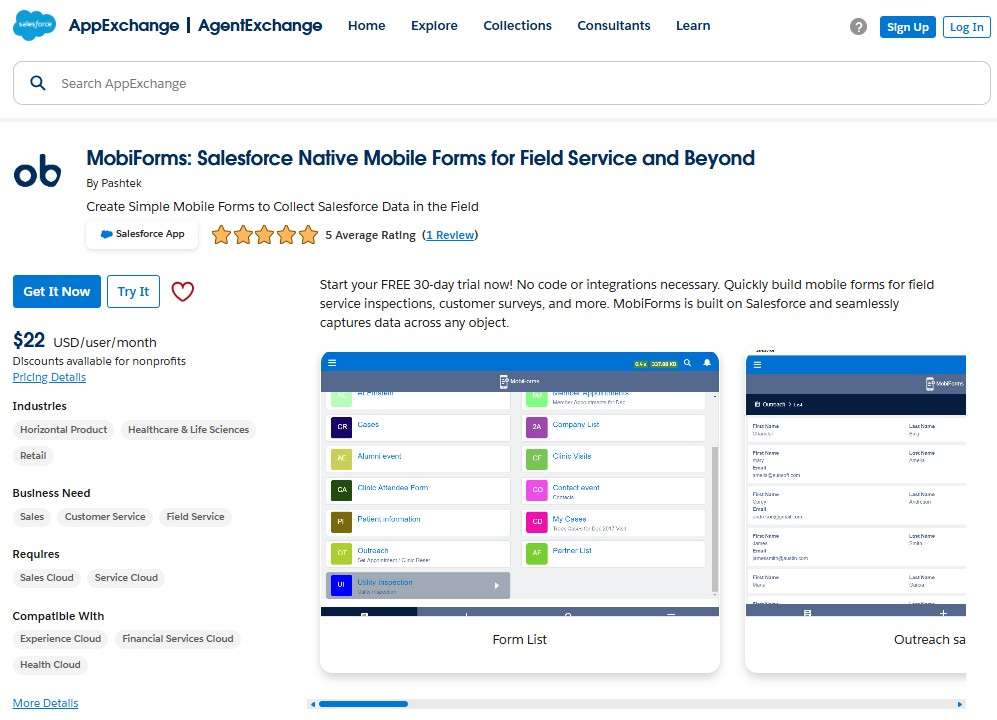
Task: Click the carousel scrollbar at bottom
Action: tap(363, 703)
